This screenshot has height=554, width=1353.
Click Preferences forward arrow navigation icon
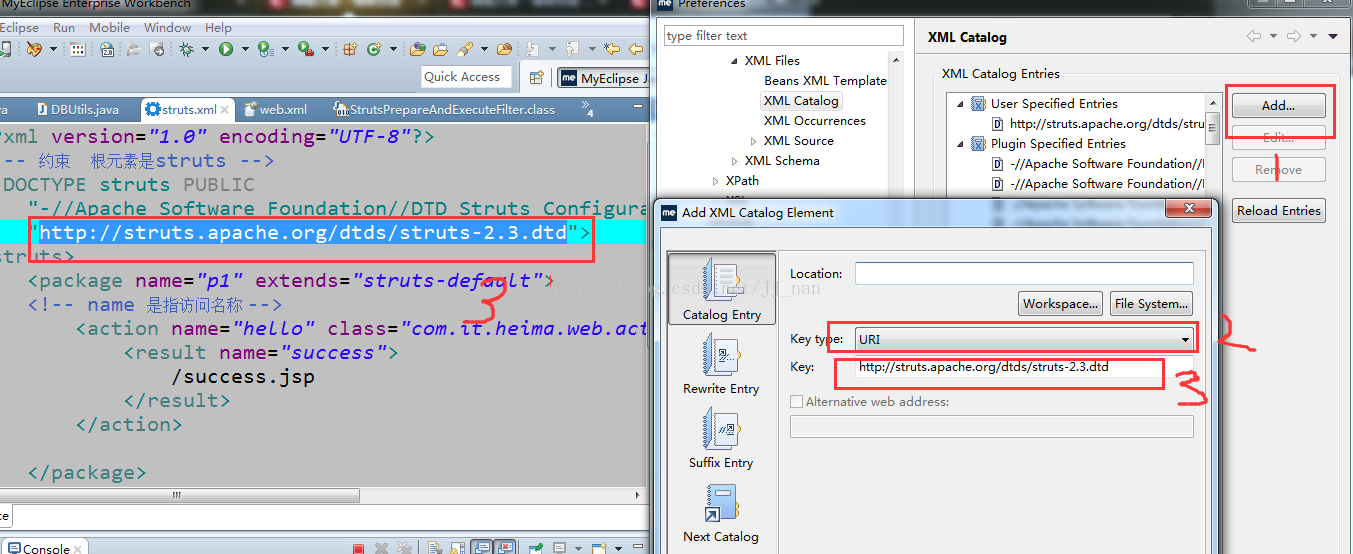[x=1294, y=37]
